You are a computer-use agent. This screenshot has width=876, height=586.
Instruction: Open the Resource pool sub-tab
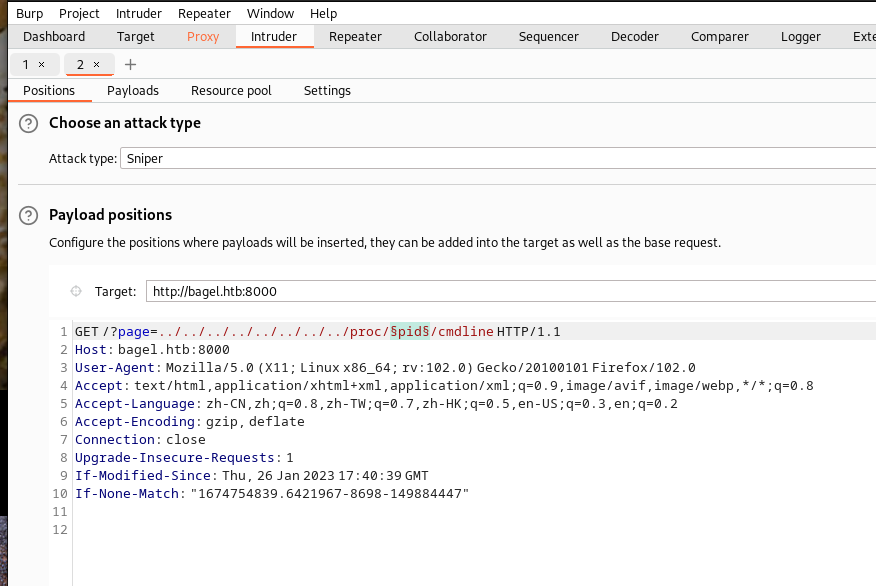[231, 90]
